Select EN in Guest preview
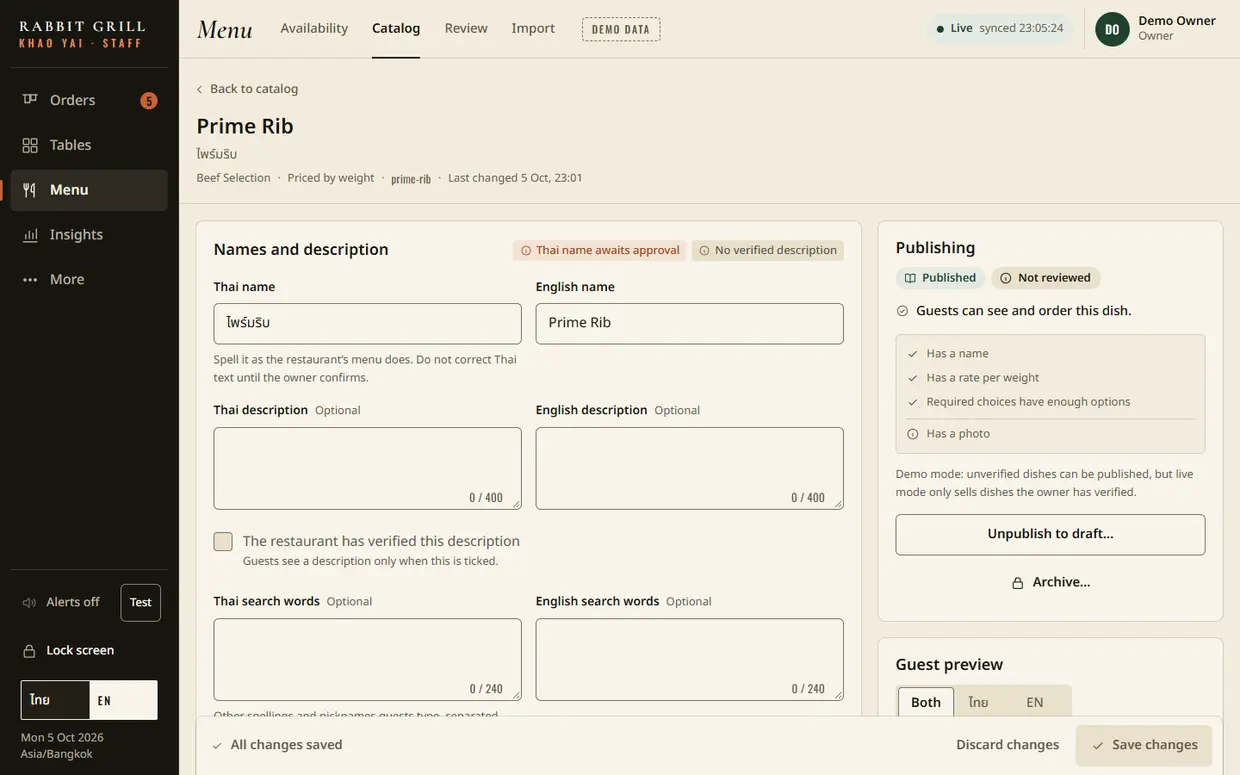 1035,702
